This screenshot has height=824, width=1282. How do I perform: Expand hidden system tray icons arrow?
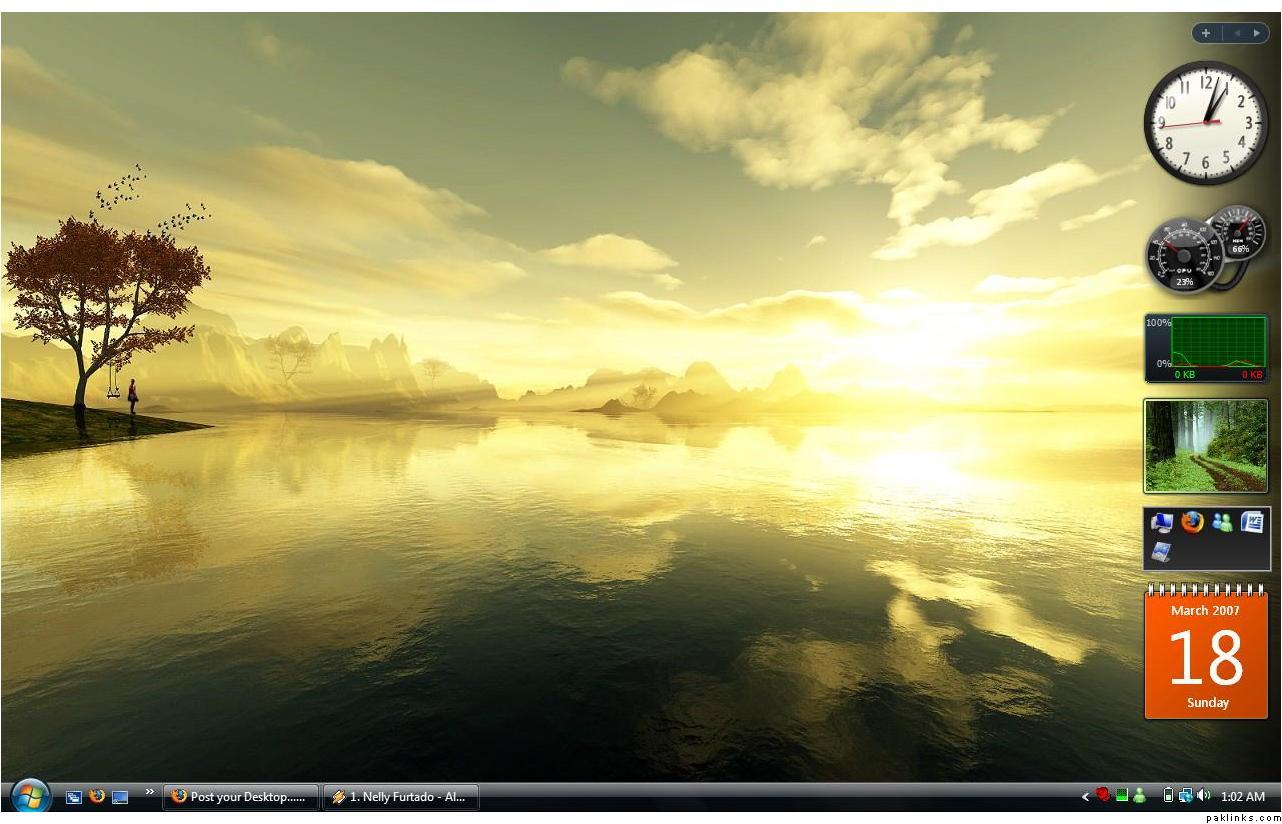click(x=1085, y=797)
